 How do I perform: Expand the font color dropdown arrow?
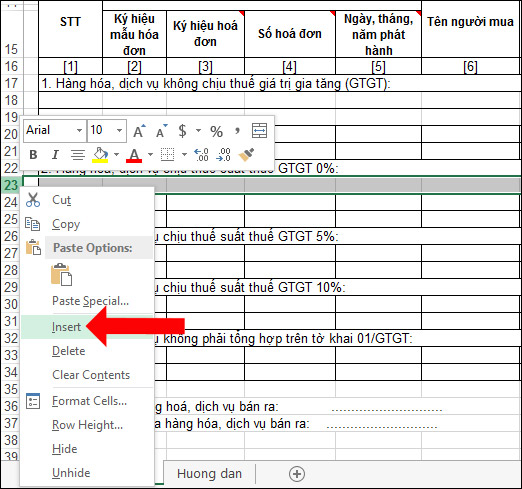pyautogui.click(x=150, y=154)
